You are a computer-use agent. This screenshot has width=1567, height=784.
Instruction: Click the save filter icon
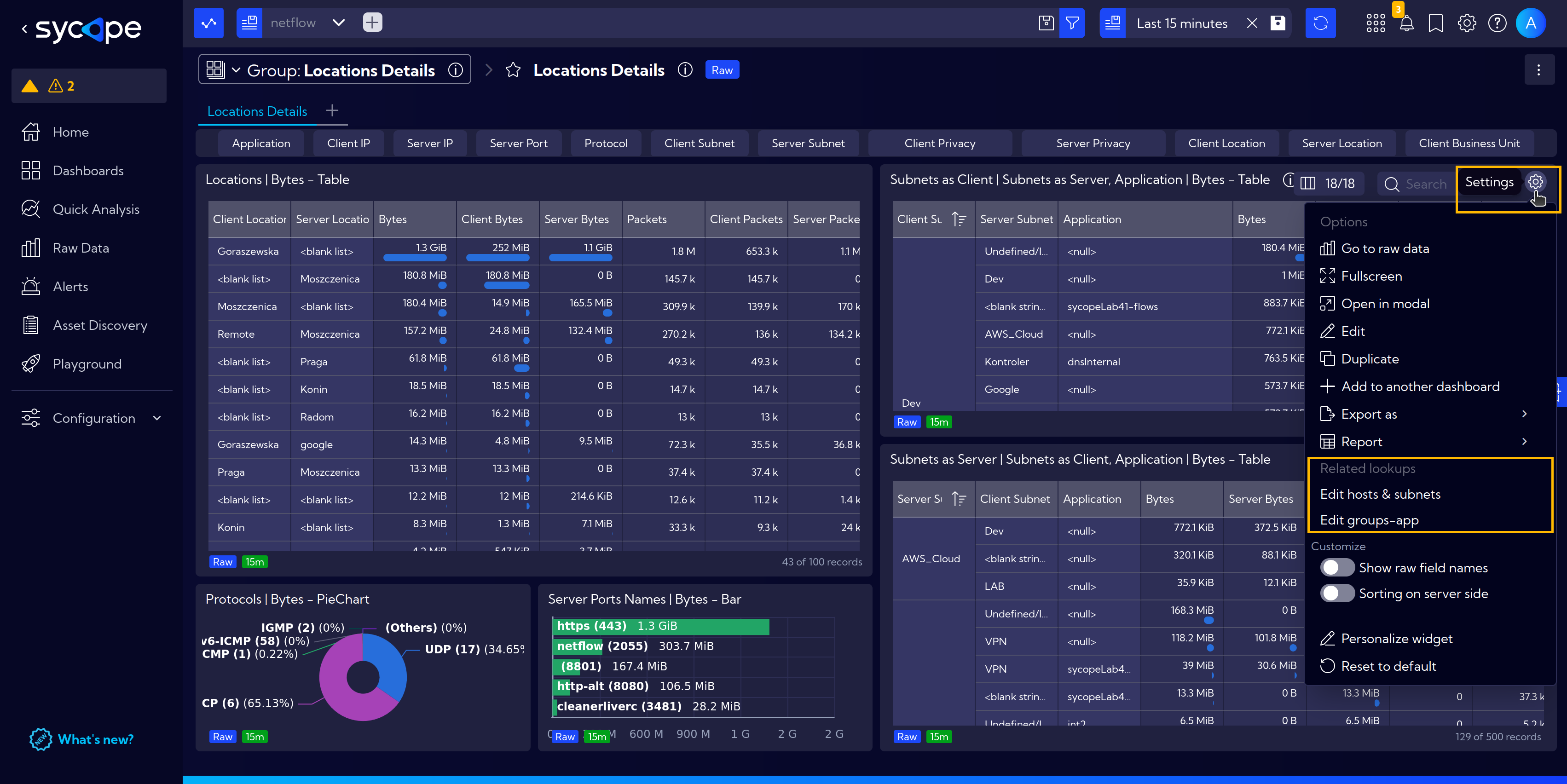[1046, 23]
